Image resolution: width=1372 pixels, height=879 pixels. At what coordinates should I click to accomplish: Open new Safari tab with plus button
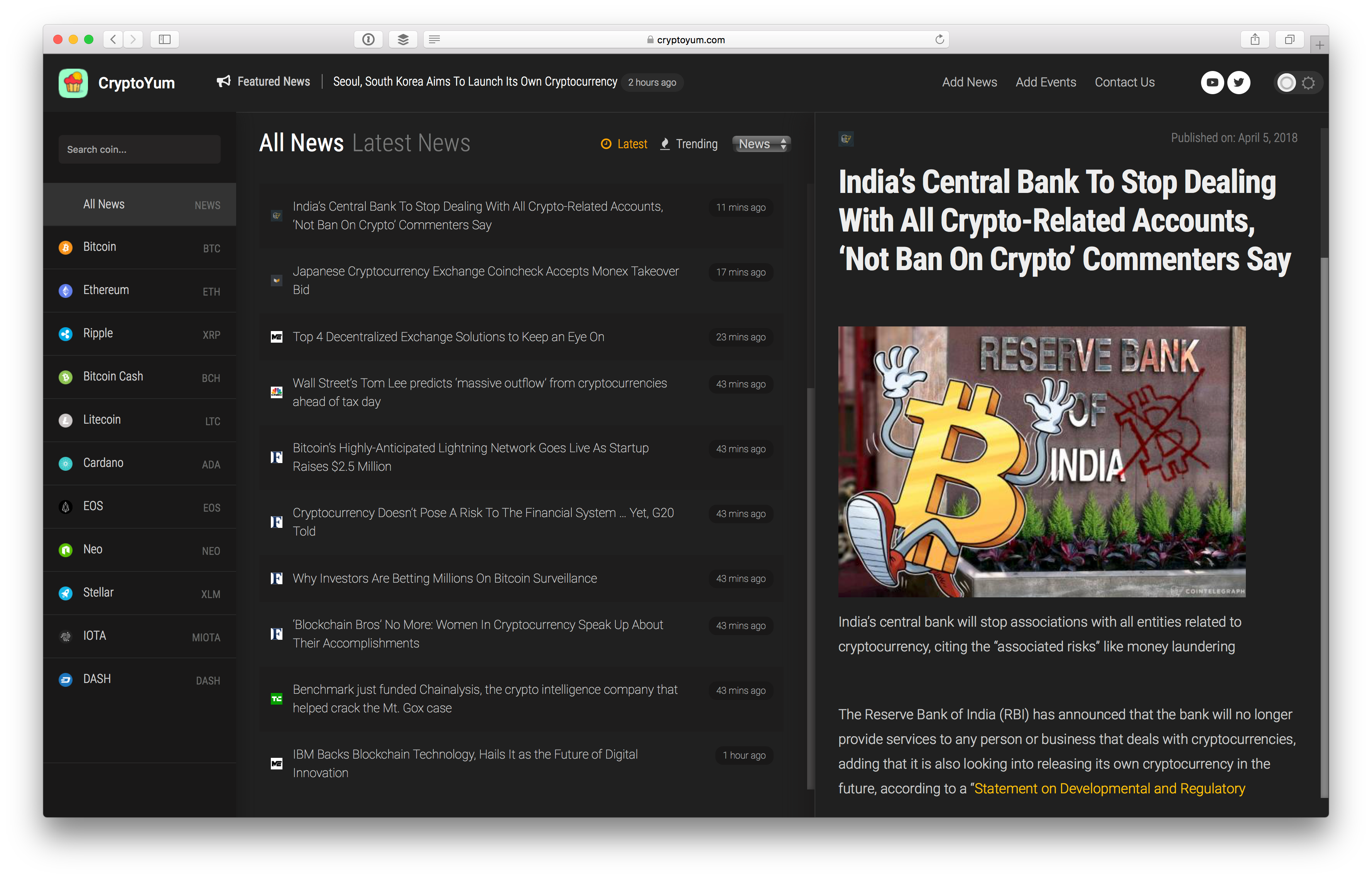click(x=1319, y=44)
